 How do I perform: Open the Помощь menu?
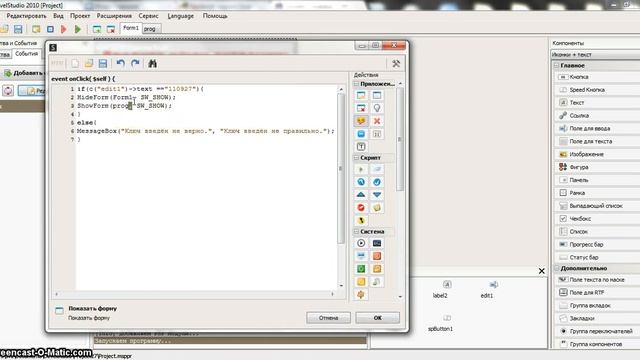point(215,16)
